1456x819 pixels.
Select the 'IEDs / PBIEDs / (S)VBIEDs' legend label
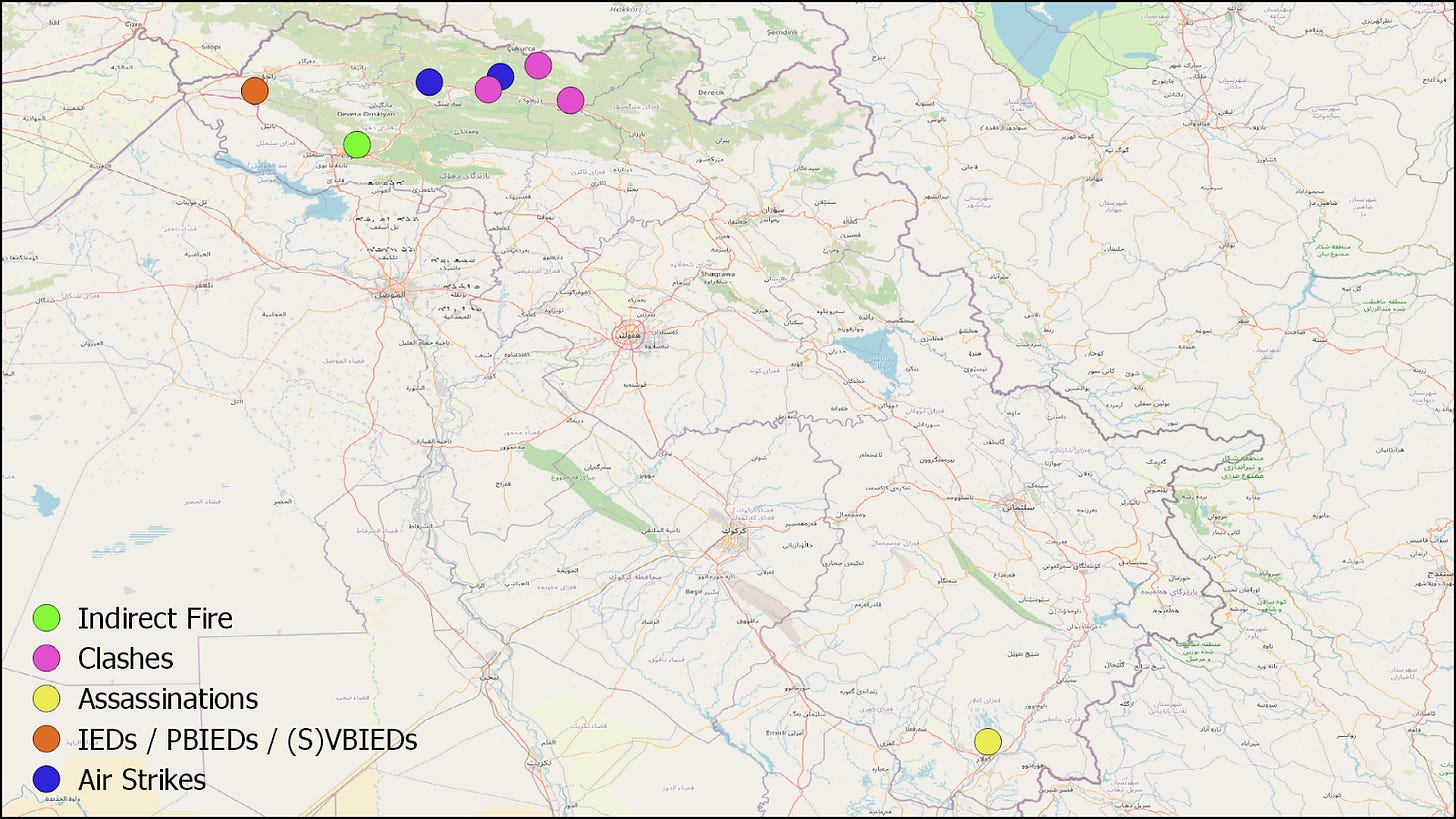[247, 740]
